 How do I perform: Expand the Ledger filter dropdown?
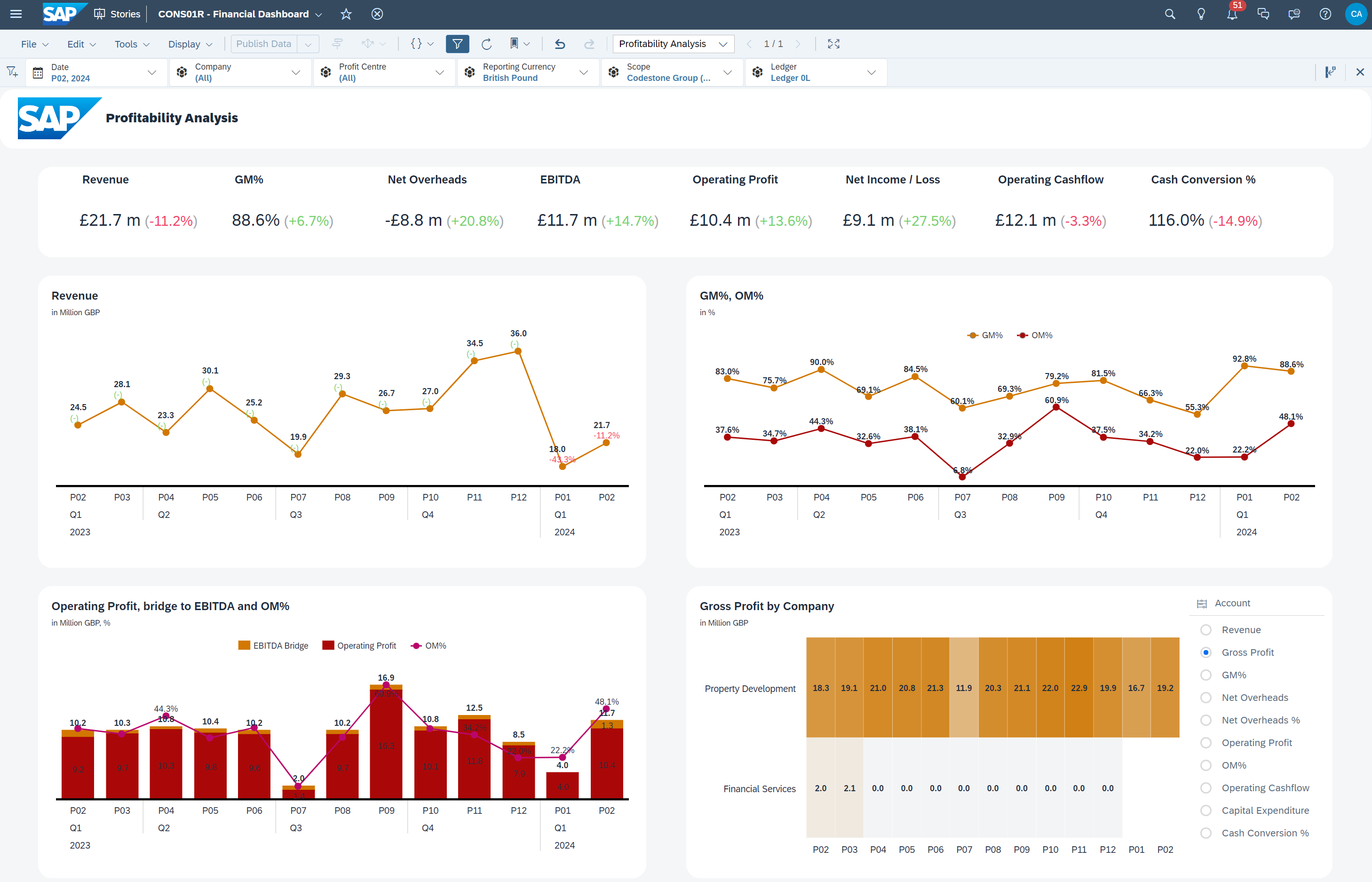click(872, 73)
